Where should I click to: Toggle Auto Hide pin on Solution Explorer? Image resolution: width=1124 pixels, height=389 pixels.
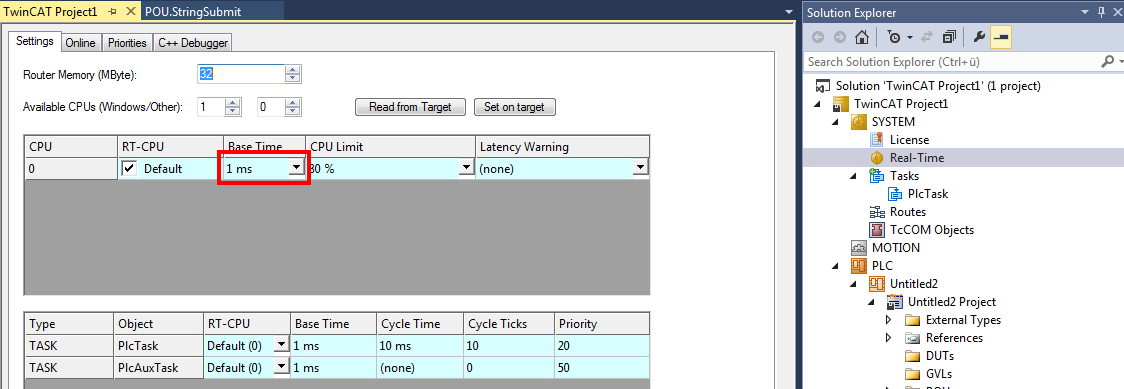coord(1101,12)
